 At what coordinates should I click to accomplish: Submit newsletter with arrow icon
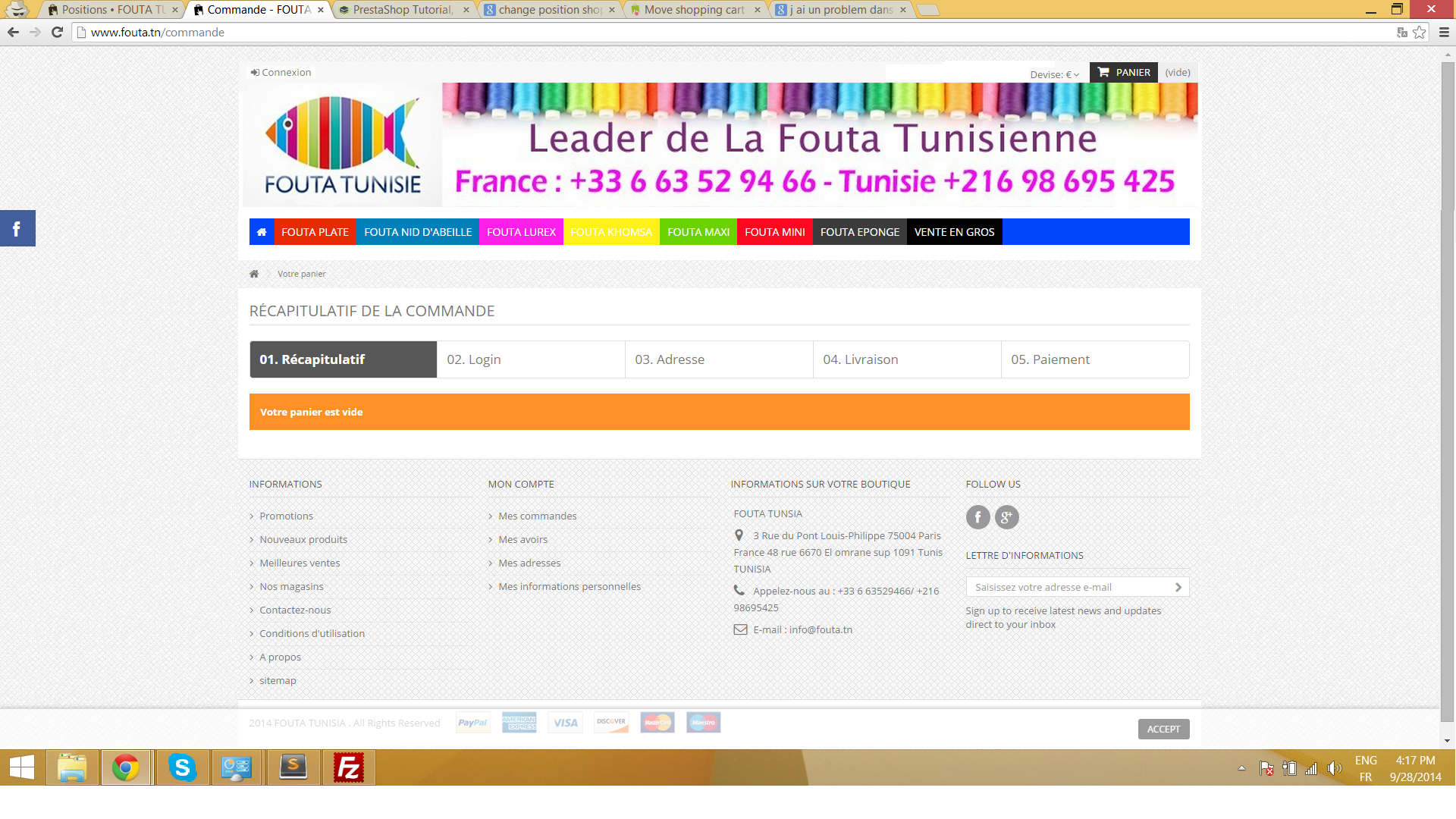(1178, 587)
